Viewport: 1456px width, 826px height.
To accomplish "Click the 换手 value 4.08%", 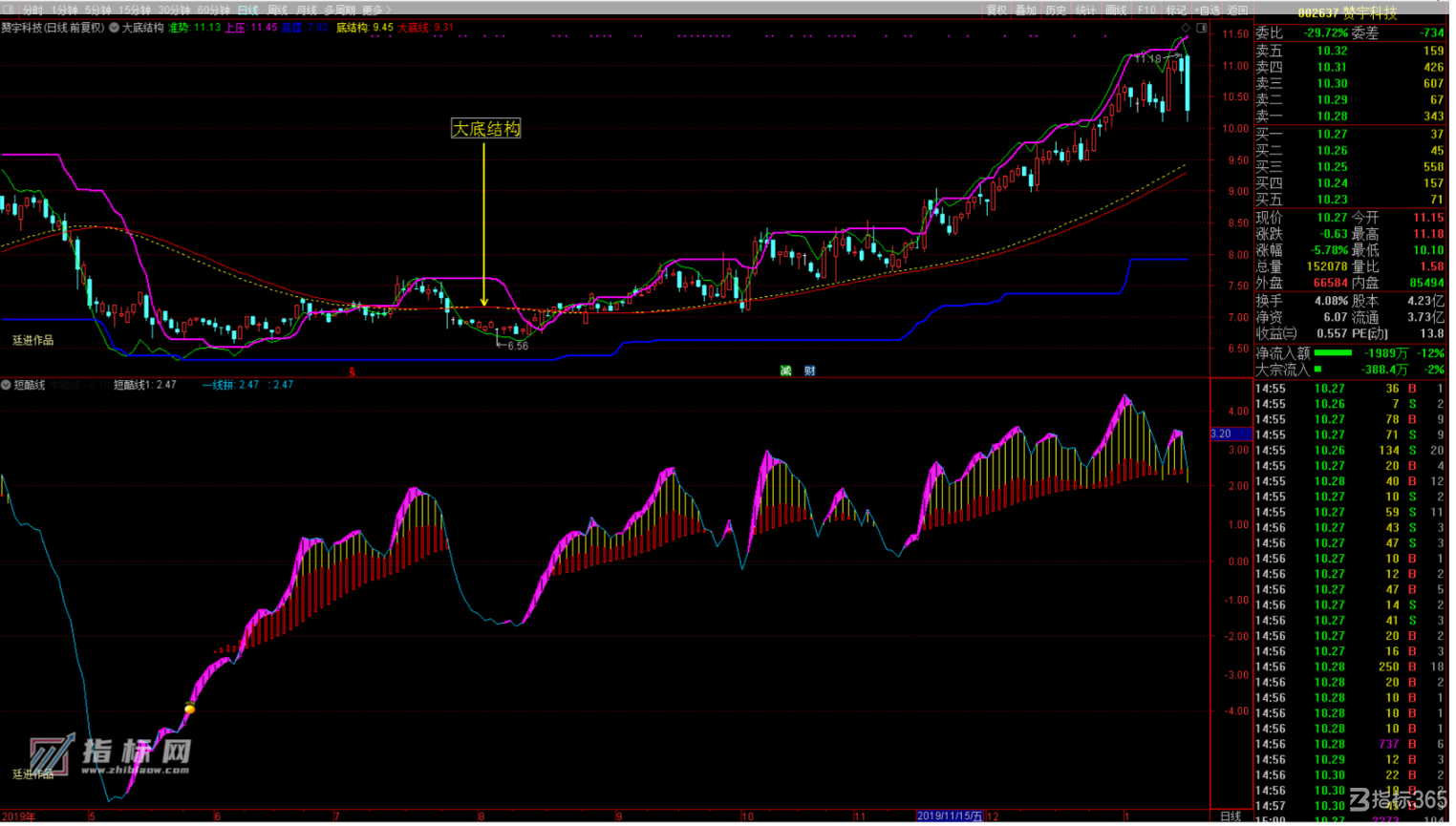I will coord(1331,301).
